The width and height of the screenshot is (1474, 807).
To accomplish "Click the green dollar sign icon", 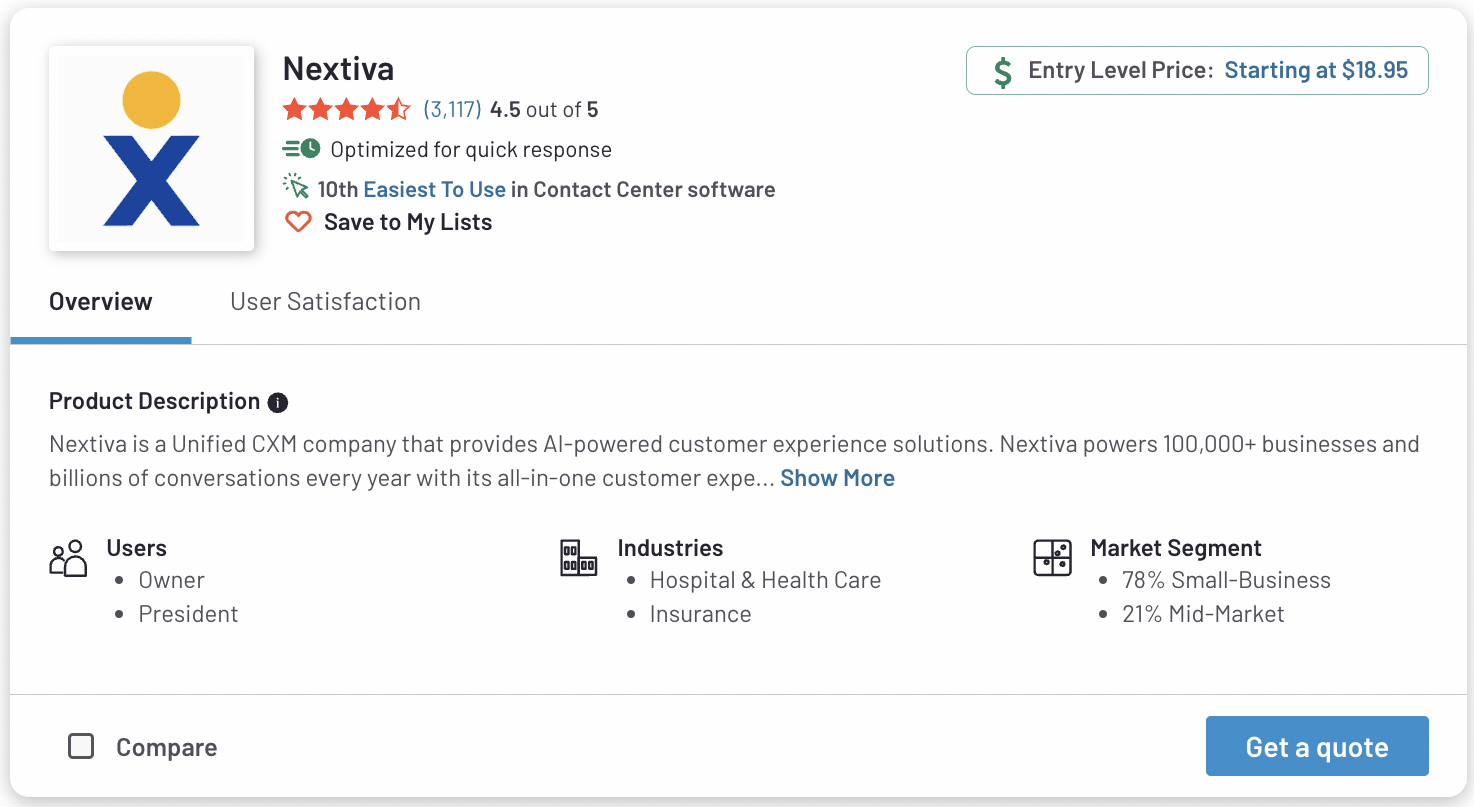I will [1002, 71].
